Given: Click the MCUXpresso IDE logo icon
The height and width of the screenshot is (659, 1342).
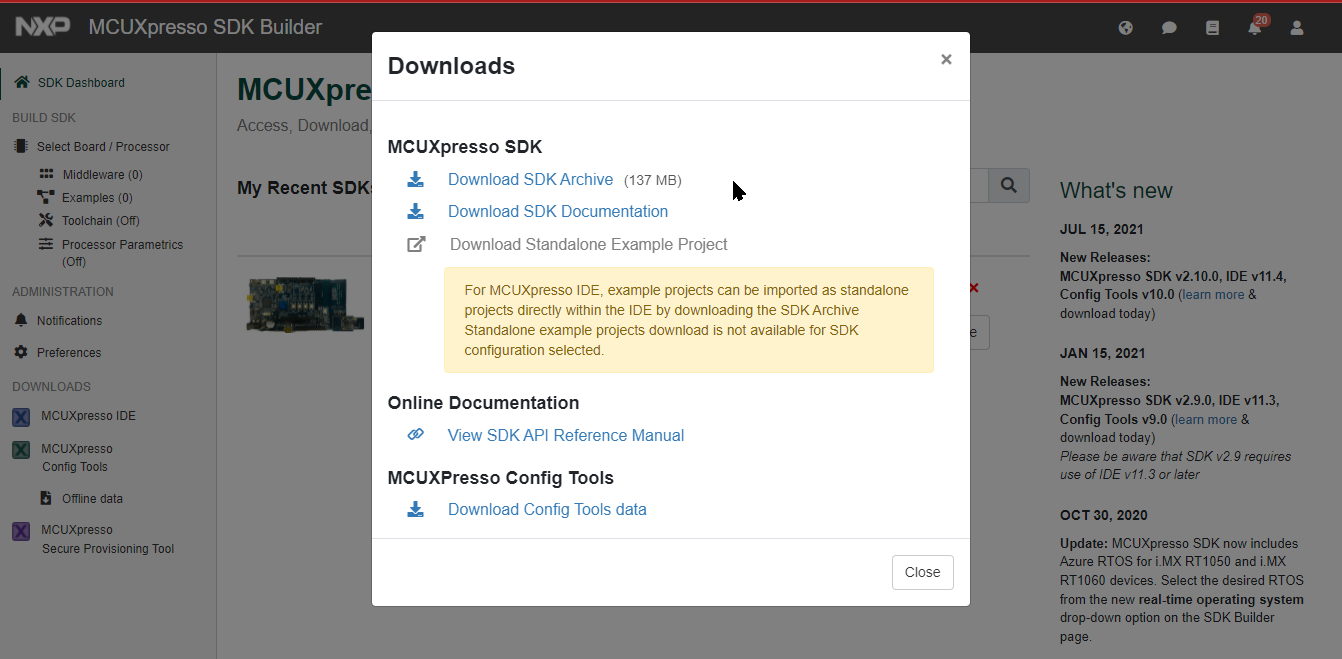Looking at the screenshot, I should 21,416.
